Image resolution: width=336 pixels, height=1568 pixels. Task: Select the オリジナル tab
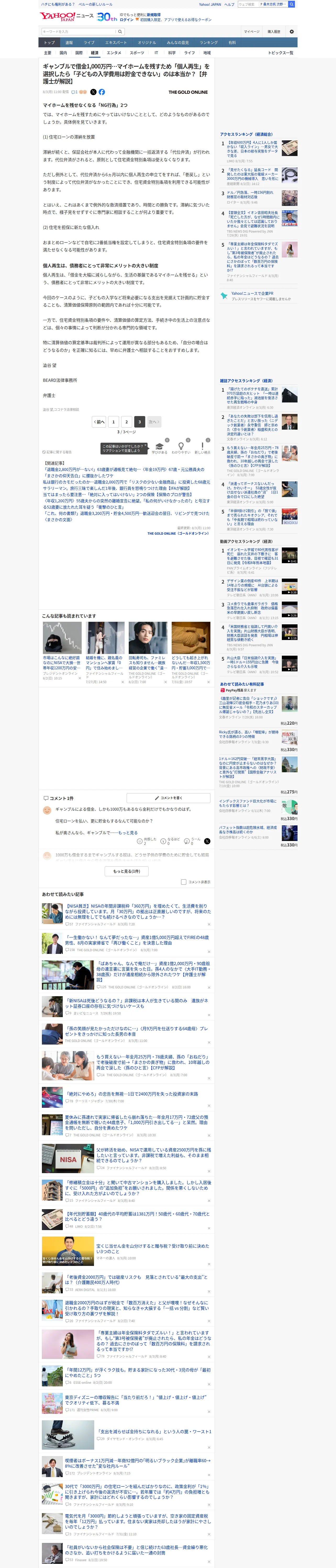(x=147, y=43)
